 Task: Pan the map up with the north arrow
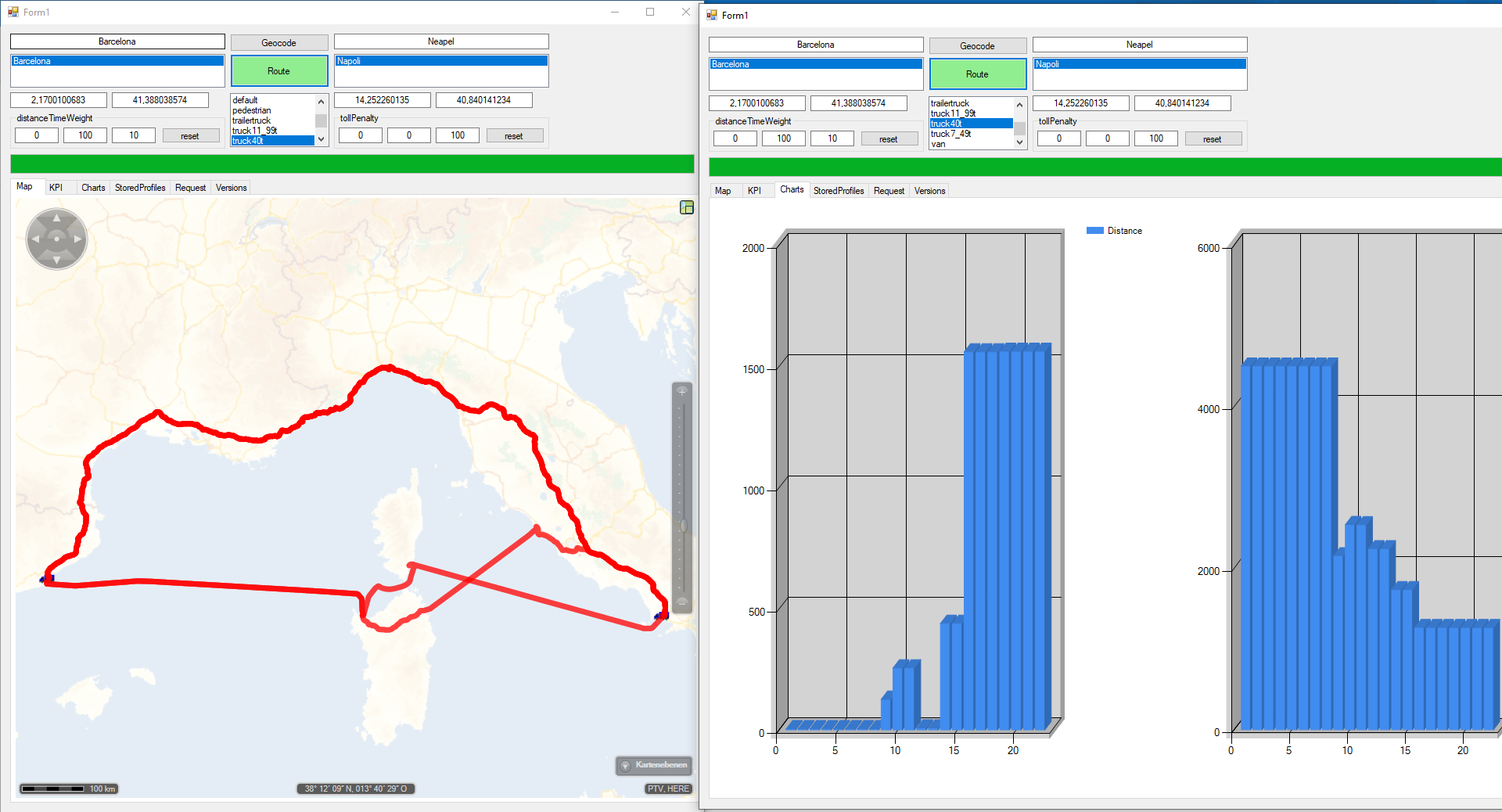(56, 218)
